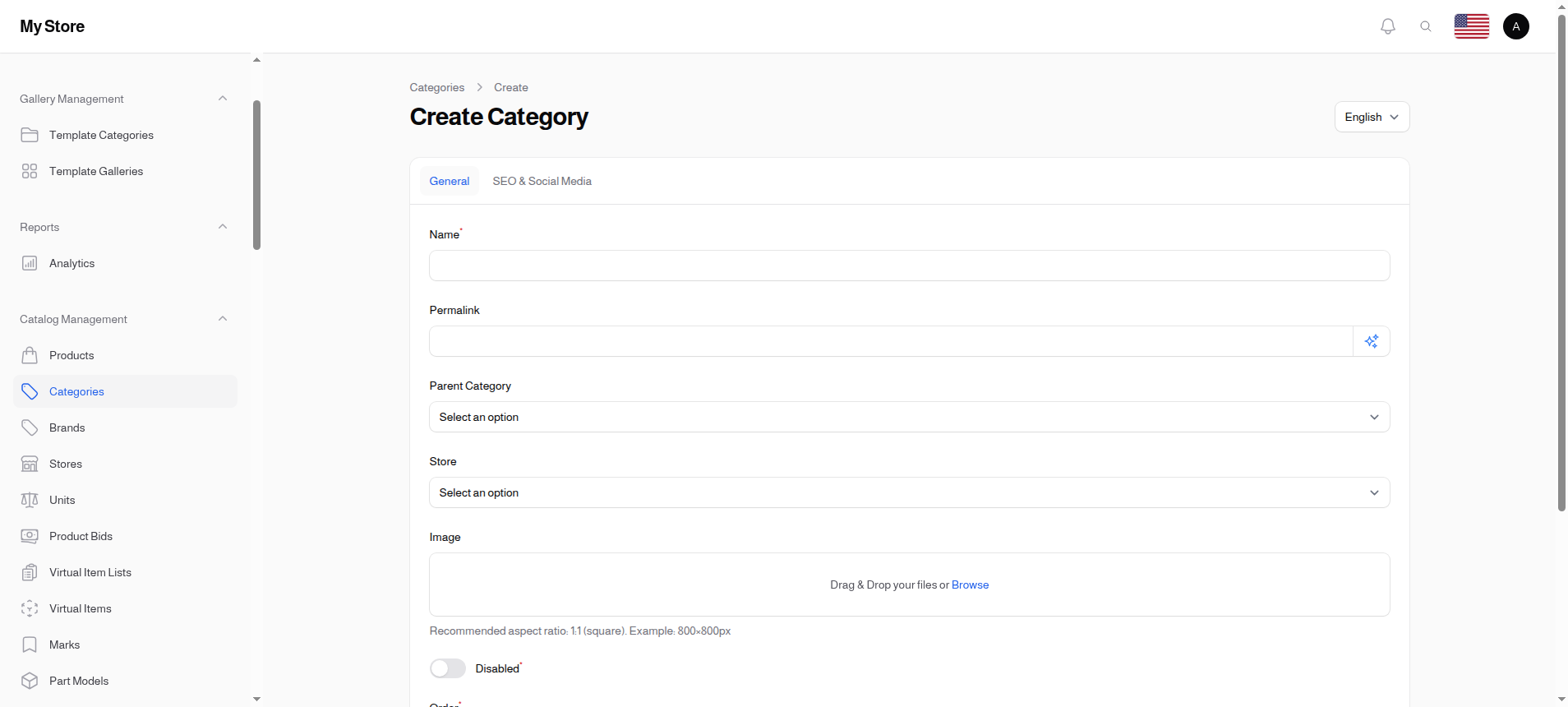Toggle the Disabled switch
This screenshot has height=707, width=1568.
click(448, 668)
